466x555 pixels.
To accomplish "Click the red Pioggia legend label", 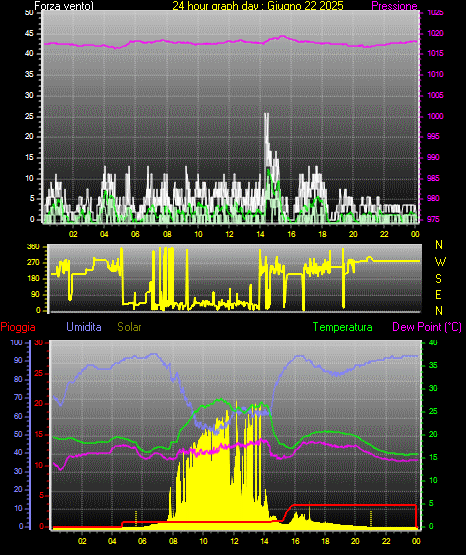I will pos(18,327).
